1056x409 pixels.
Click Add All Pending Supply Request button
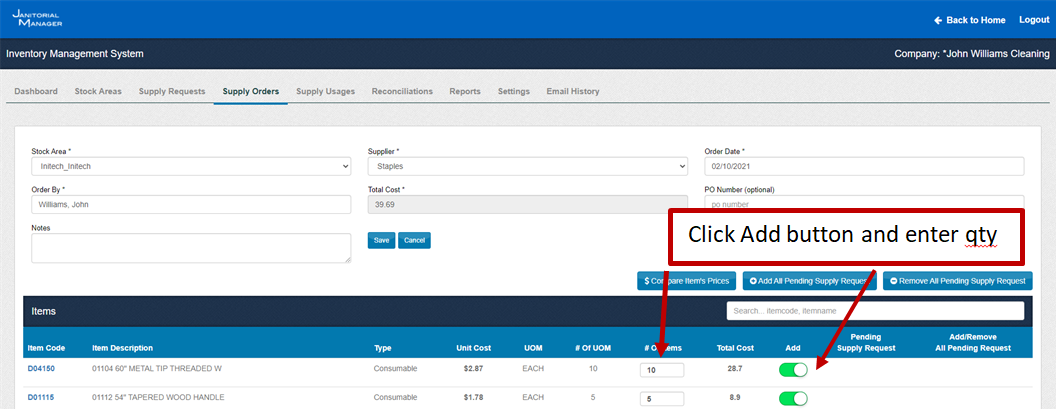810,281
